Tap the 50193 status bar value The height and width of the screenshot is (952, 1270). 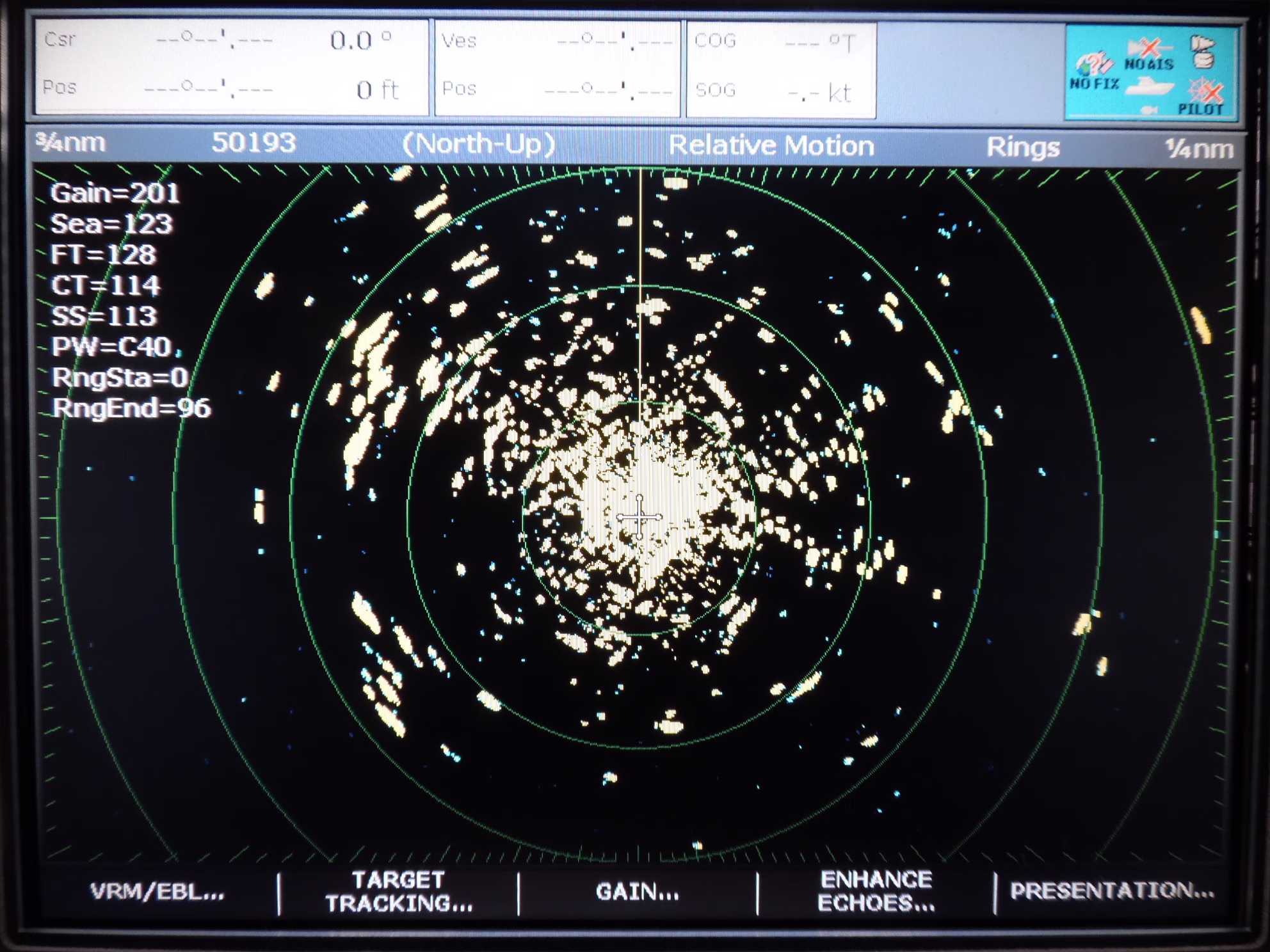[x=253, y=143]
